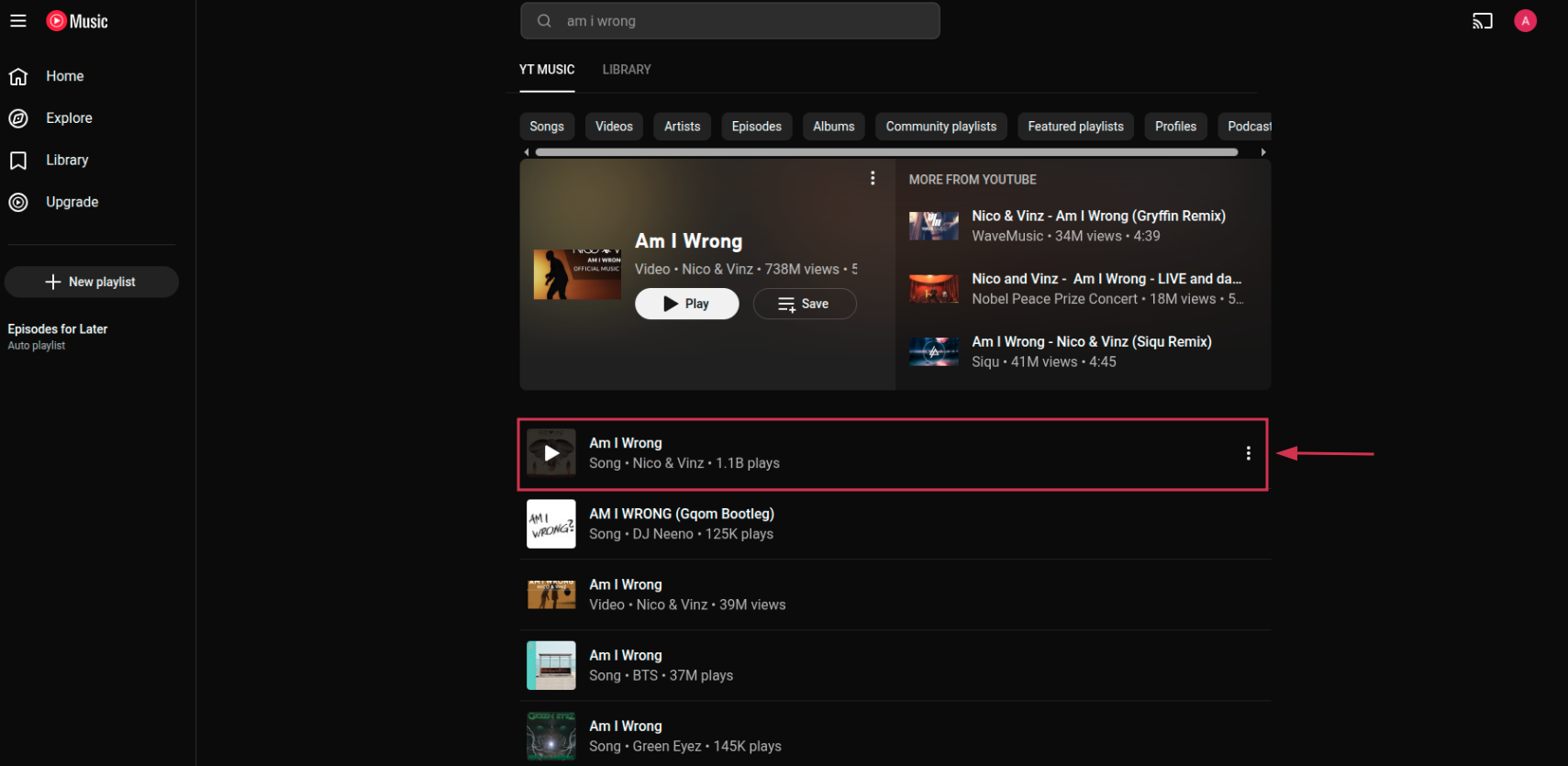Open the hamburger guide menu
This screenshot has width=1568, height=766.
pos(18,21)
